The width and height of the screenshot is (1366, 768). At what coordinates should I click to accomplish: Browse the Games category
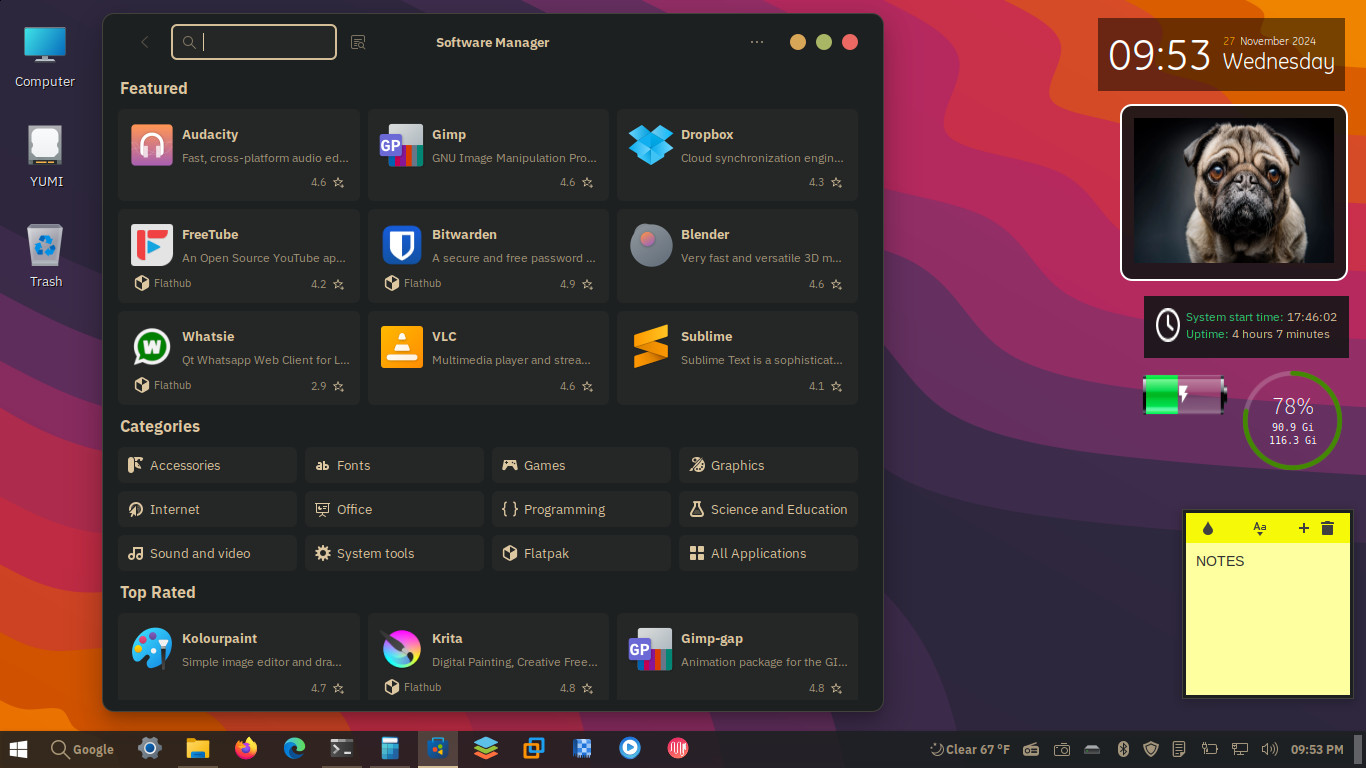(x=581, y=465)
